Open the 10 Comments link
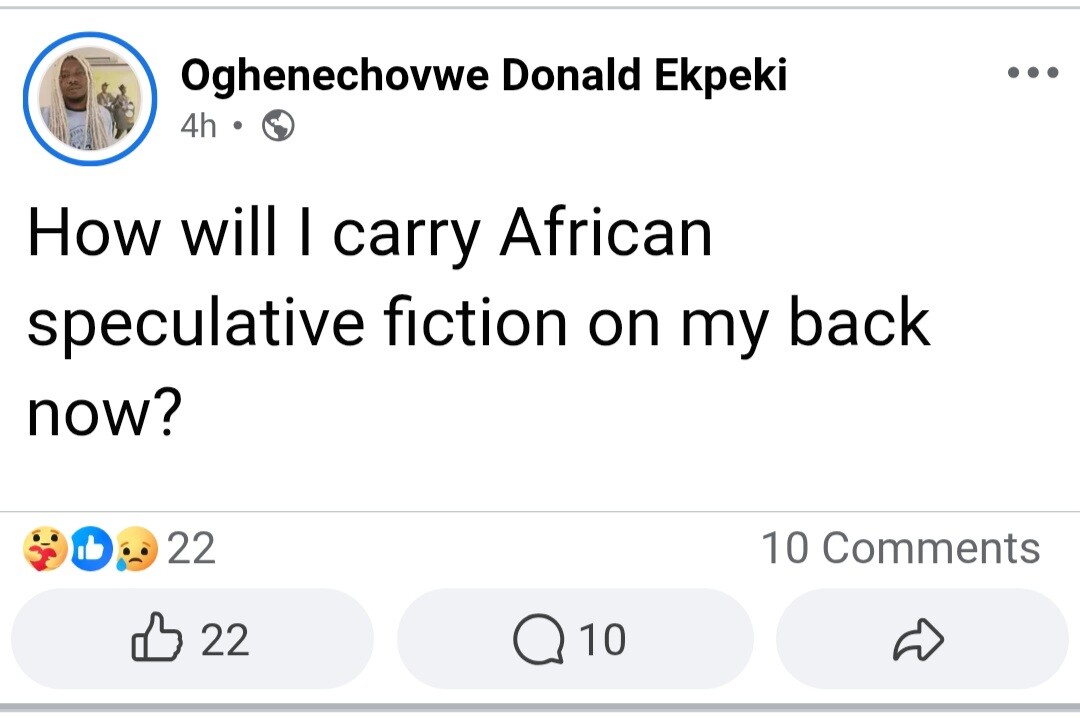The image size is (1080, 718). (900, 548)
